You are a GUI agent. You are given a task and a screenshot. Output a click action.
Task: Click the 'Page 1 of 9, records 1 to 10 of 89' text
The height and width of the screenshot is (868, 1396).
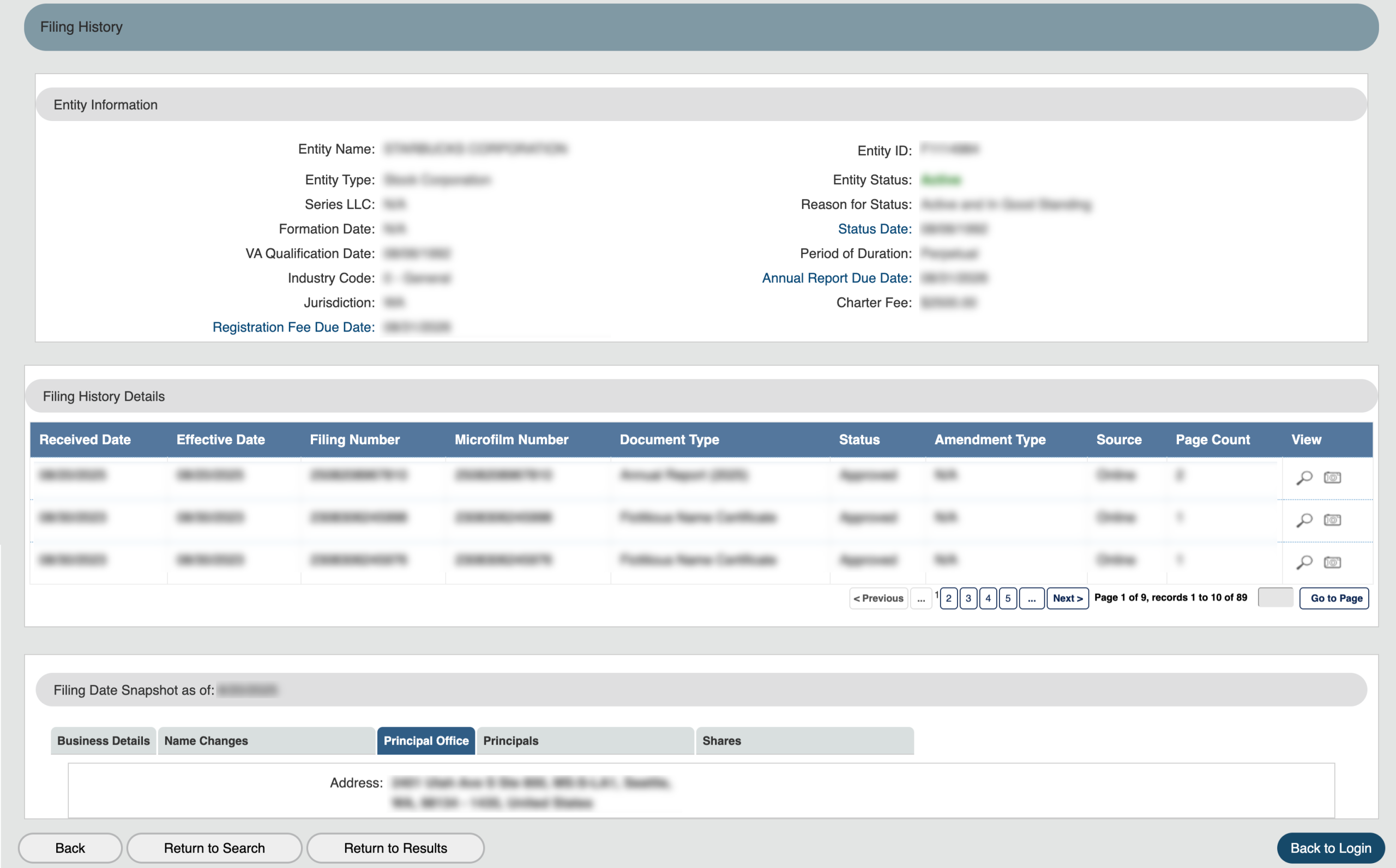(1170, 598)
